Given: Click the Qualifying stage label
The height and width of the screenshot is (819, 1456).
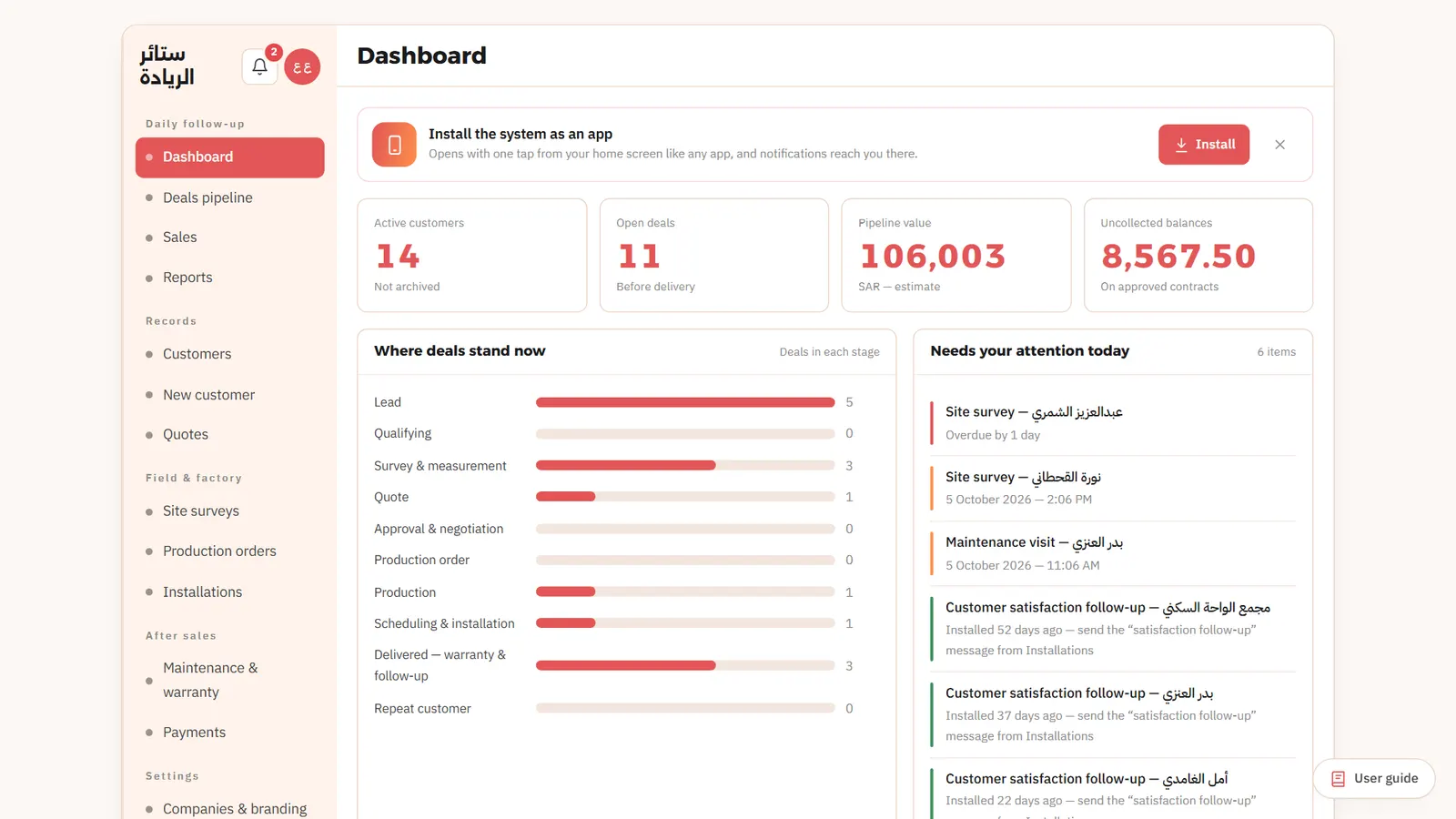Looking at the screenshot, I should 402,434.
